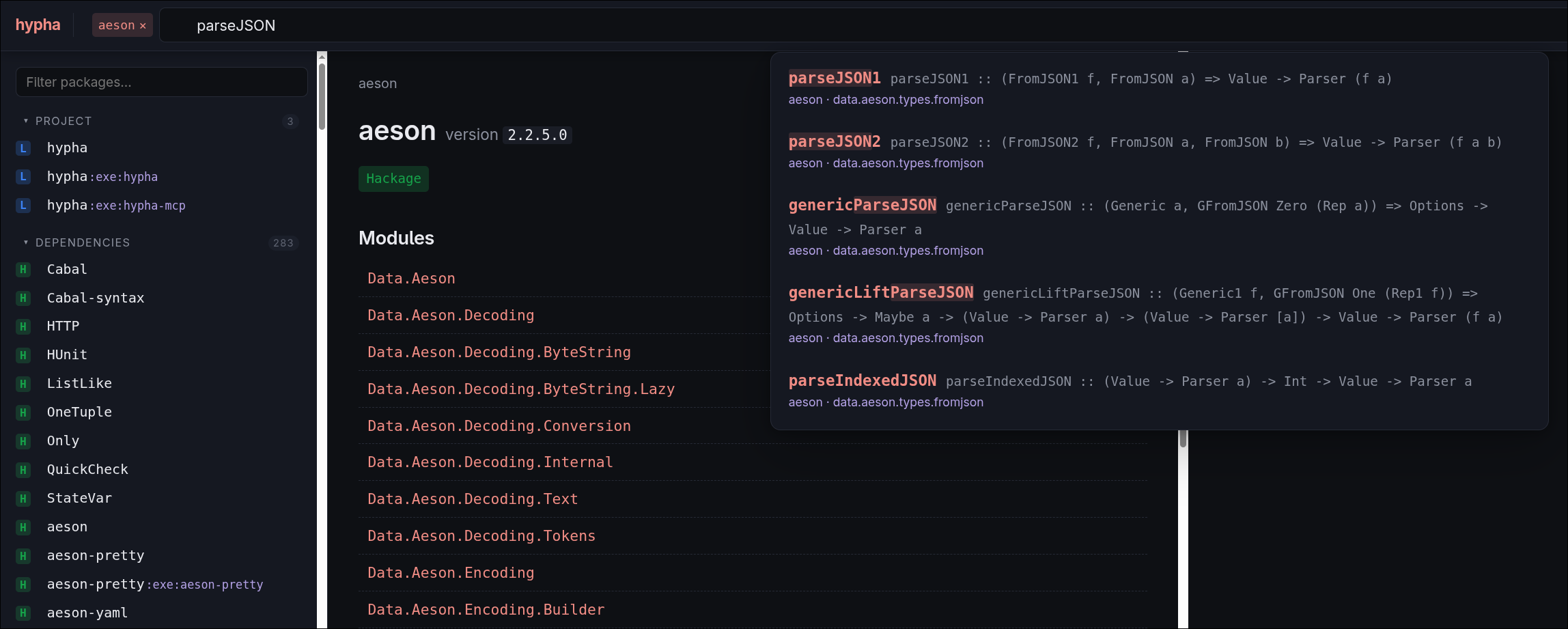Open hypha:exe:hypha-mcp package
Viewport: 1568px width, 629px height.
tap(116, 205)
